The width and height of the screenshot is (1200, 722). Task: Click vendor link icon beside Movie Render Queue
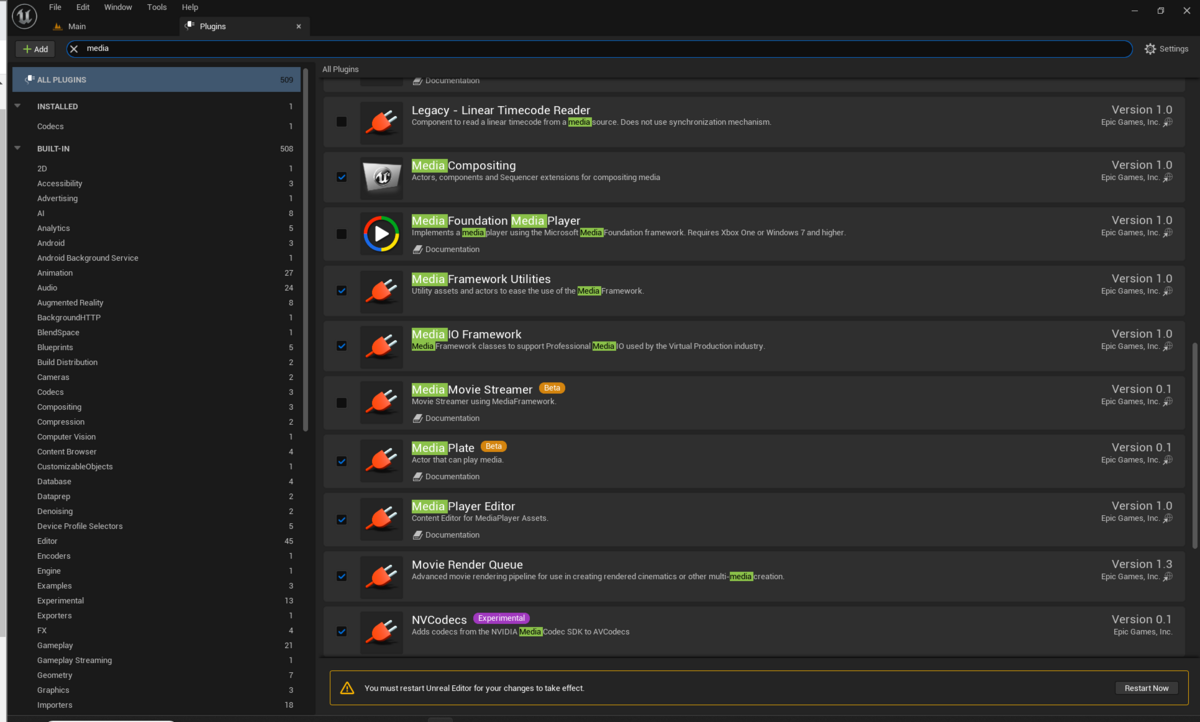click(x=1167, y=576)
